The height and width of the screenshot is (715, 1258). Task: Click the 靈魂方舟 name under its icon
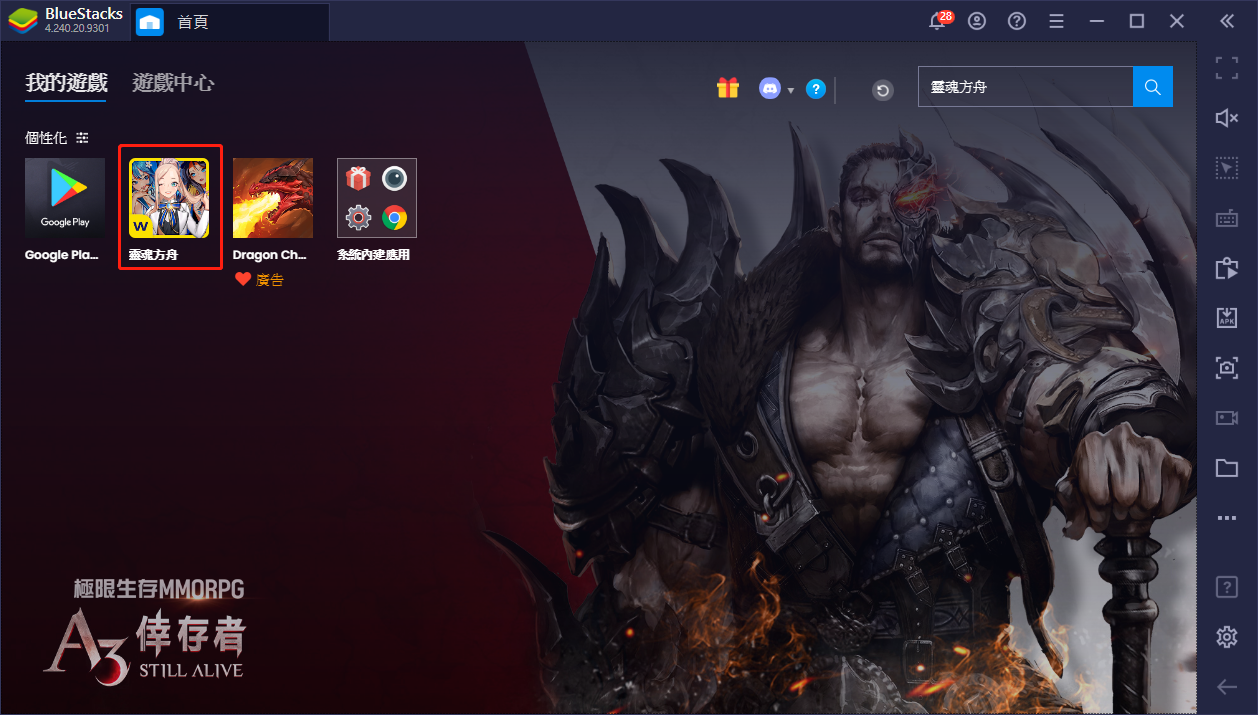tap(153, 255)
